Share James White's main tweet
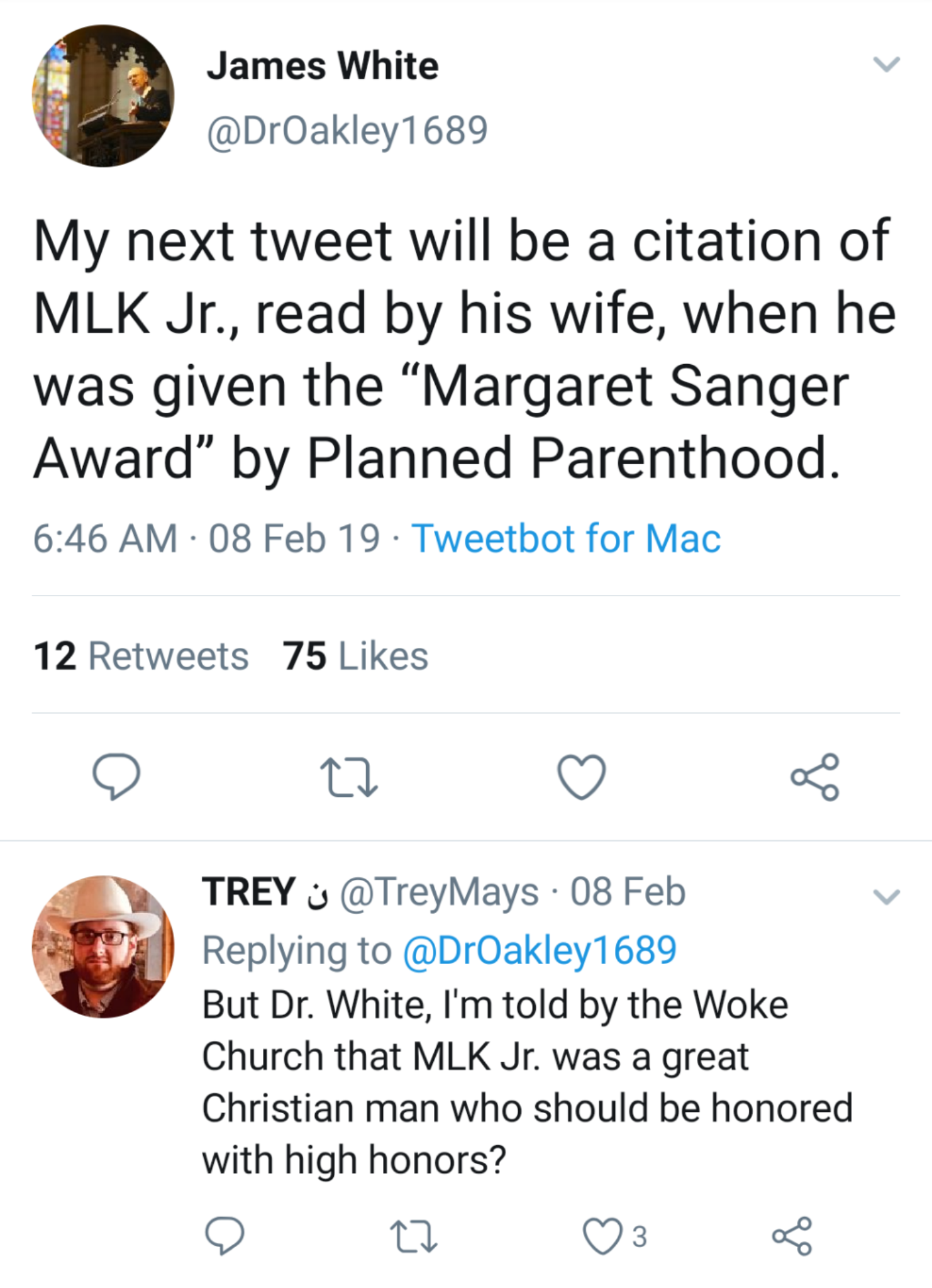Viewport: 932px width, 1288px height. pyautogui.click(x=815, y=777)
